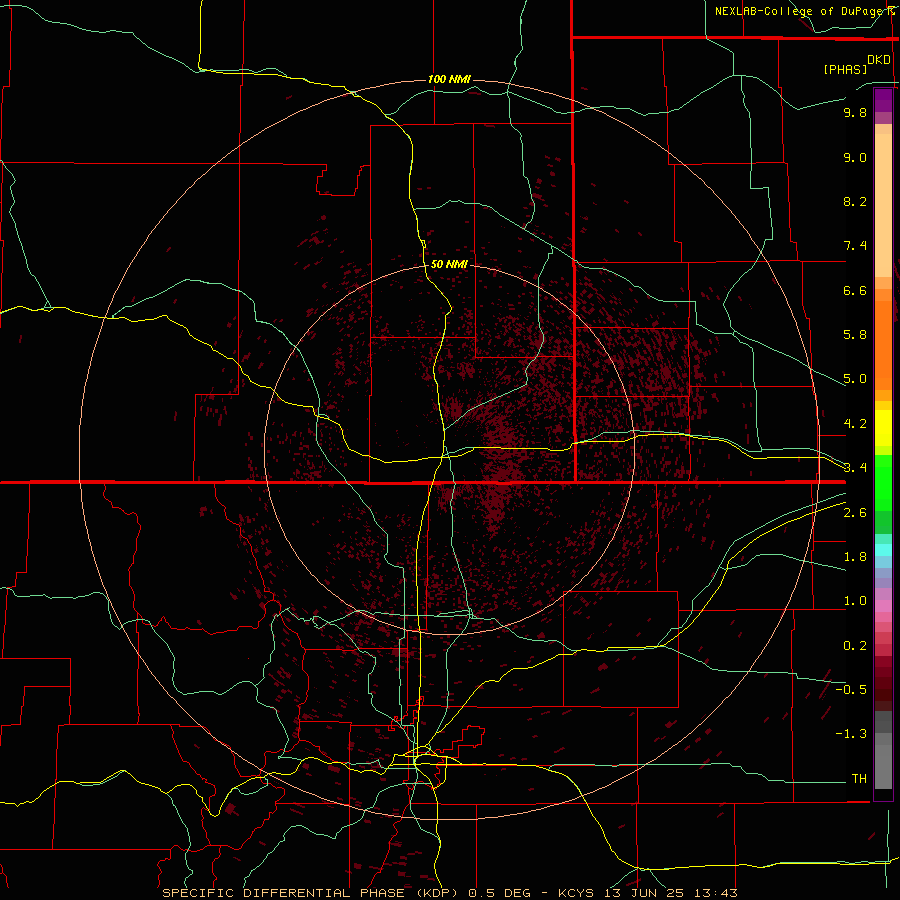The image size is (900, 900).
Task: Click the 7.4 legend value
Action: coord(855,246)
